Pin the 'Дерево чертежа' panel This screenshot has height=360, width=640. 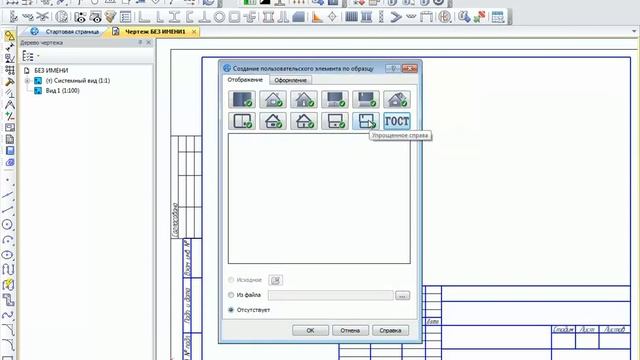(x=140, y=42)
